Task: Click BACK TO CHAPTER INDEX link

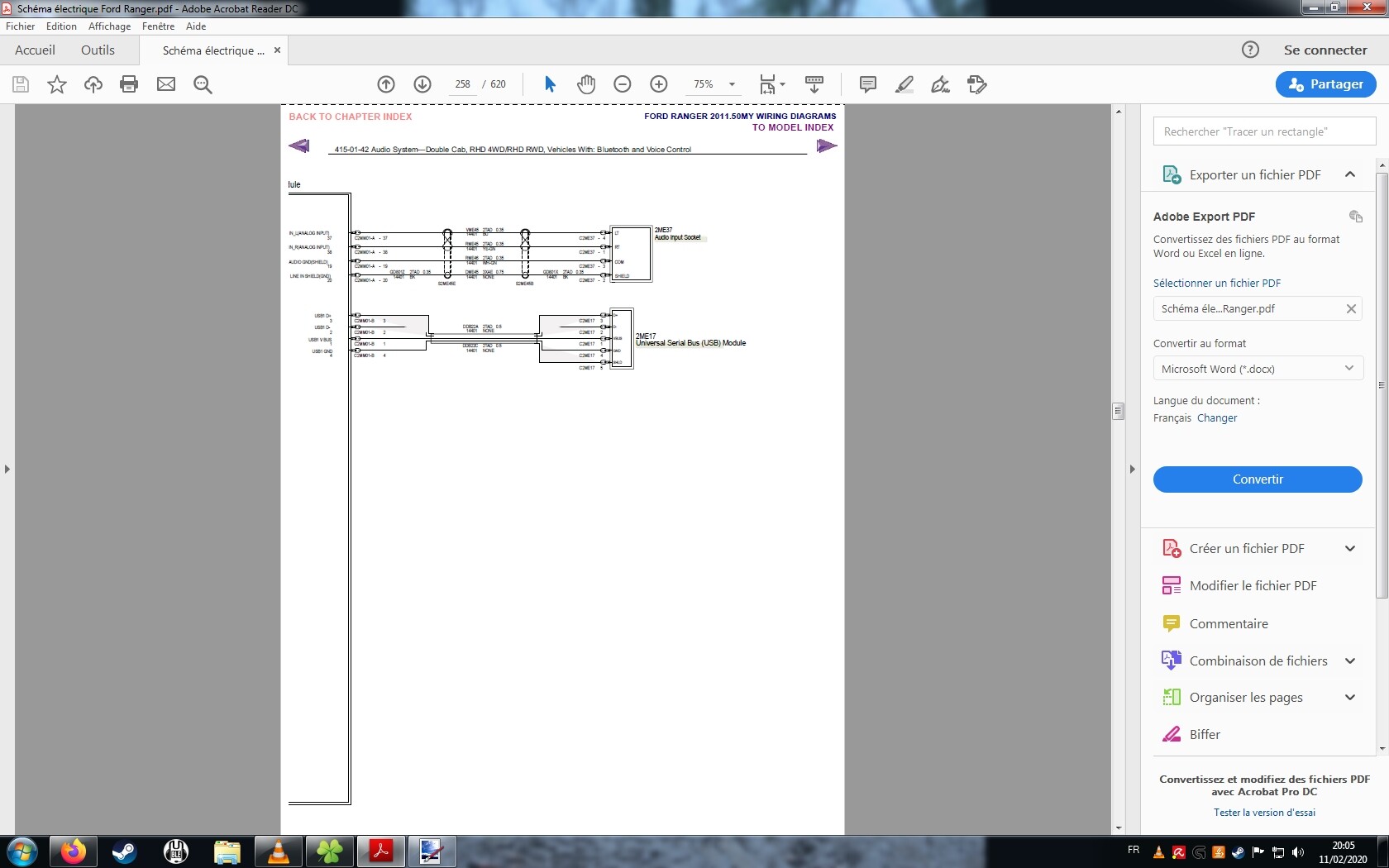Action: pos(351,117)
